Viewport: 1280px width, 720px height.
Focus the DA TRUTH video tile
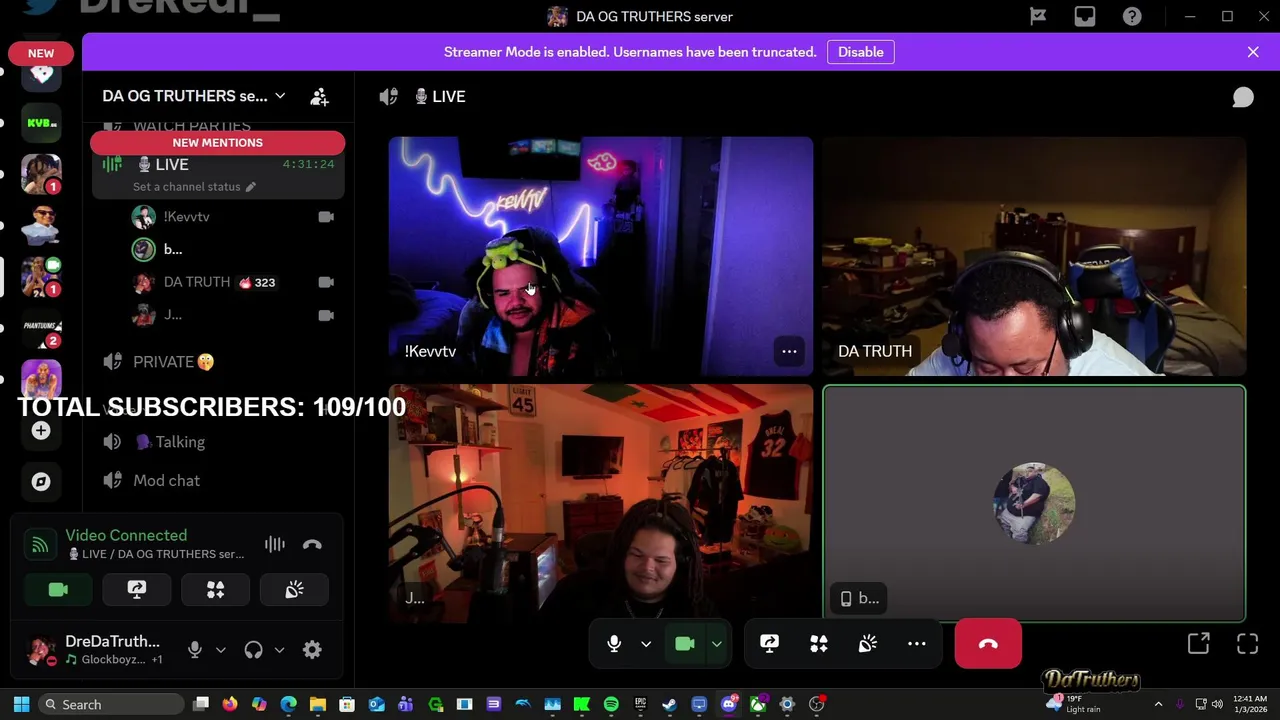1034,256
